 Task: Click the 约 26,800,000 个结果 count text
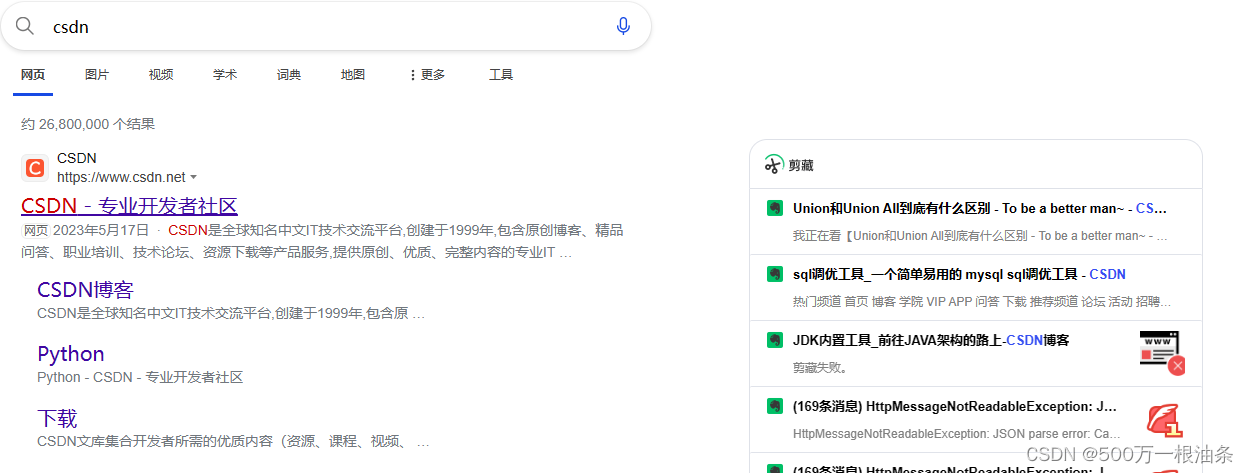point(88,124)
